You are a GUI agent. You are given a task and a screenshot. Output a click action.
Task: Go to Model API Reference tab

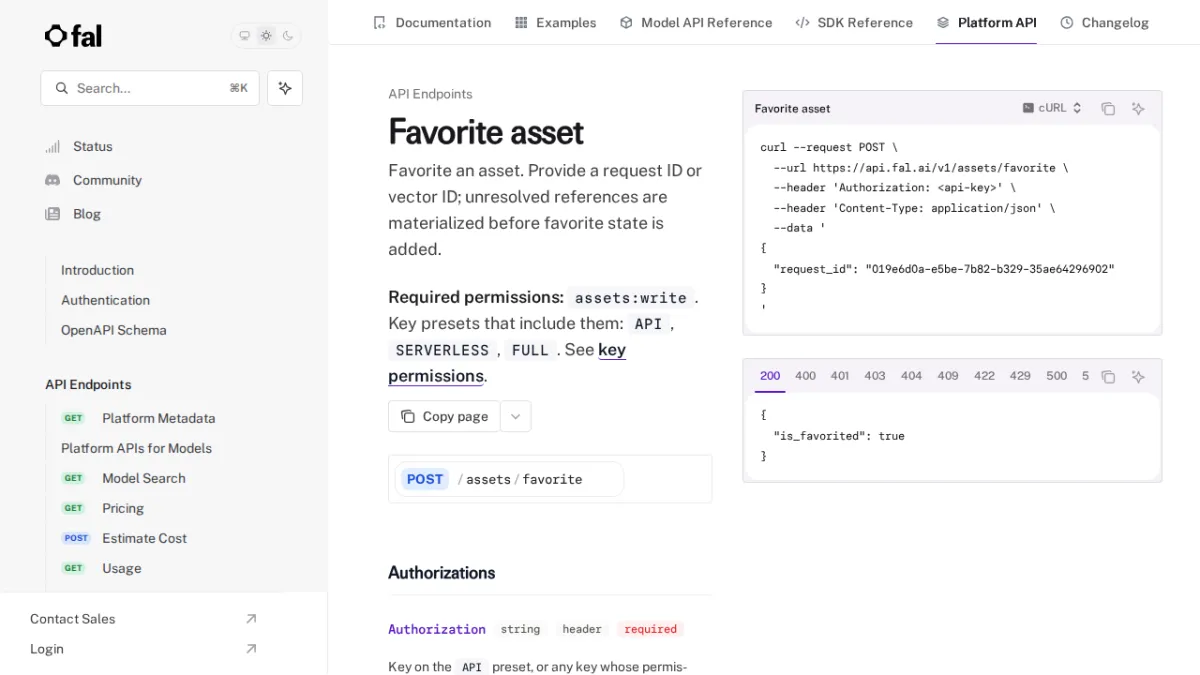(696, 22)
